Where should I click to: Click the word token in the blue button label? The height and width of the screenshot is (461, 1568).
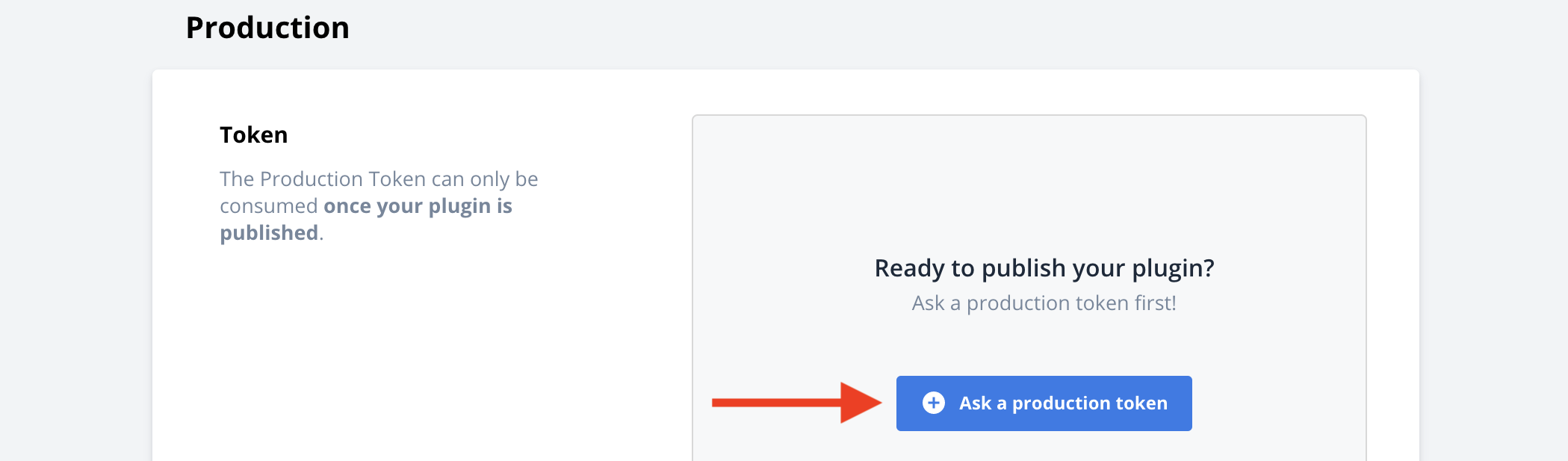coord(1141,403)
